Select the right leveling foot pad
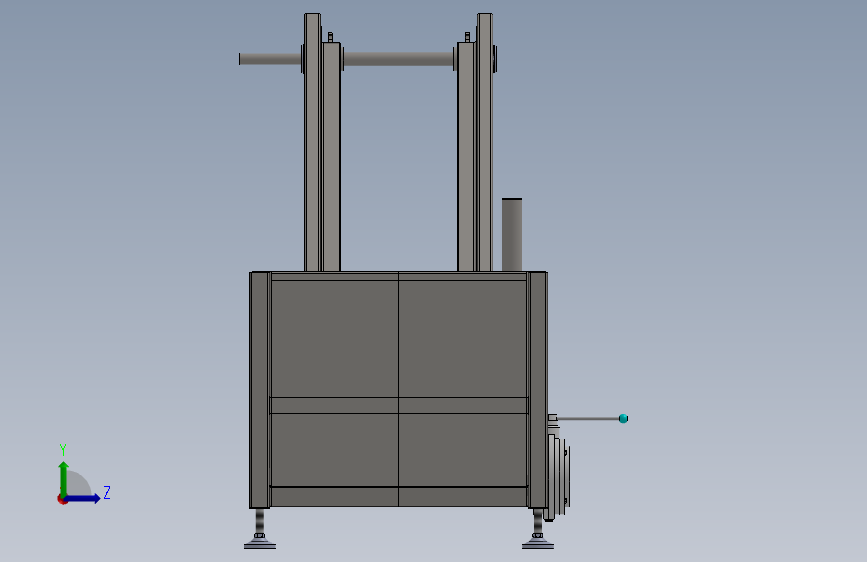Viewport: 867px width, 562px height. 537,544
